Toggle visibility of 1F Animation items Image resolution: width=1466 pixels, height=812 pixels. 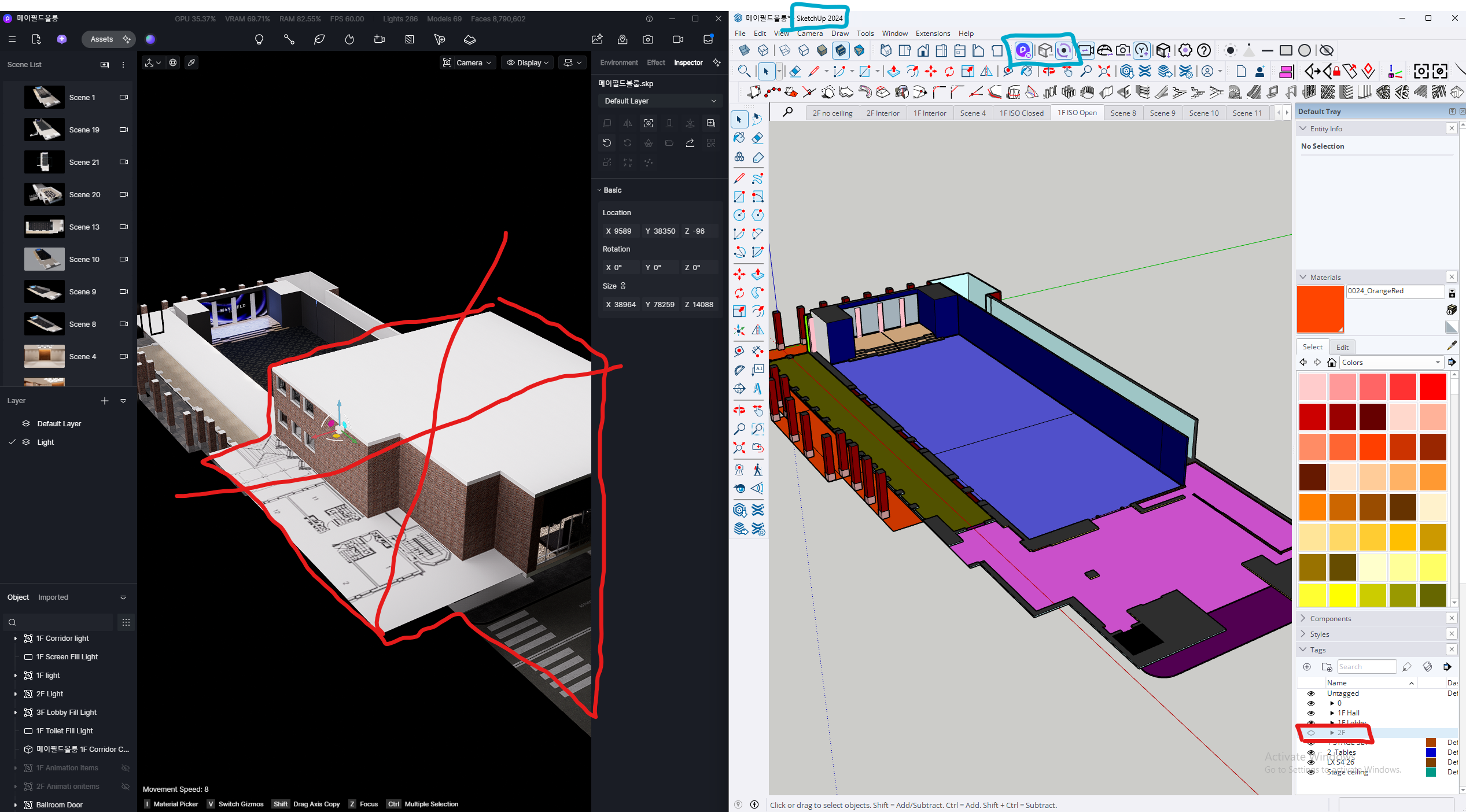(x=125, y=768)
